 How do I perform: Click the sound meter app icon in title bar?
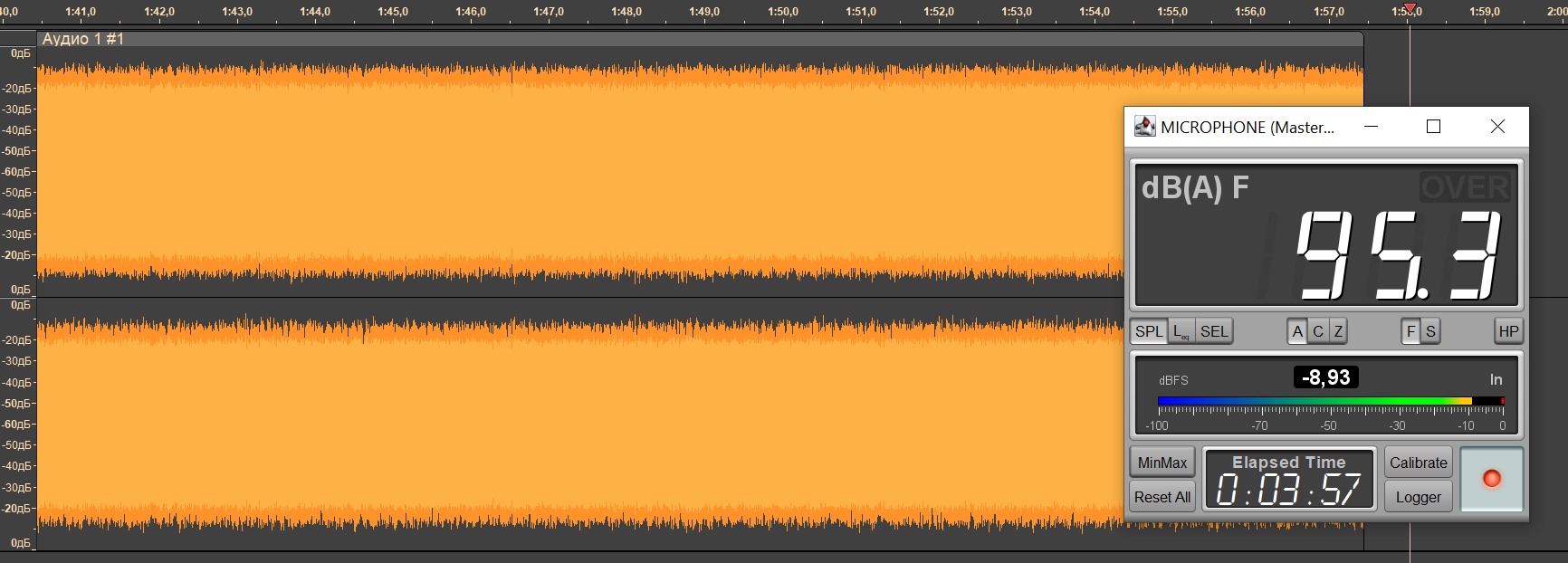[x=1145, y=127]
